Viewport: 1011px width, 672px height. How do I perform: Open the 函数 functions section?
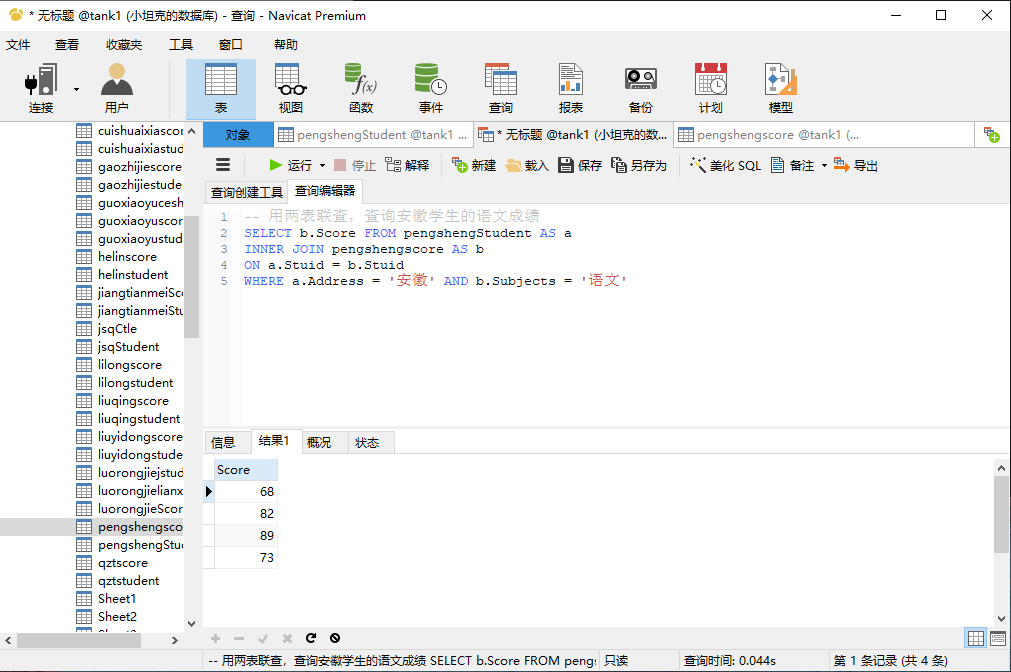pos(361,89)
